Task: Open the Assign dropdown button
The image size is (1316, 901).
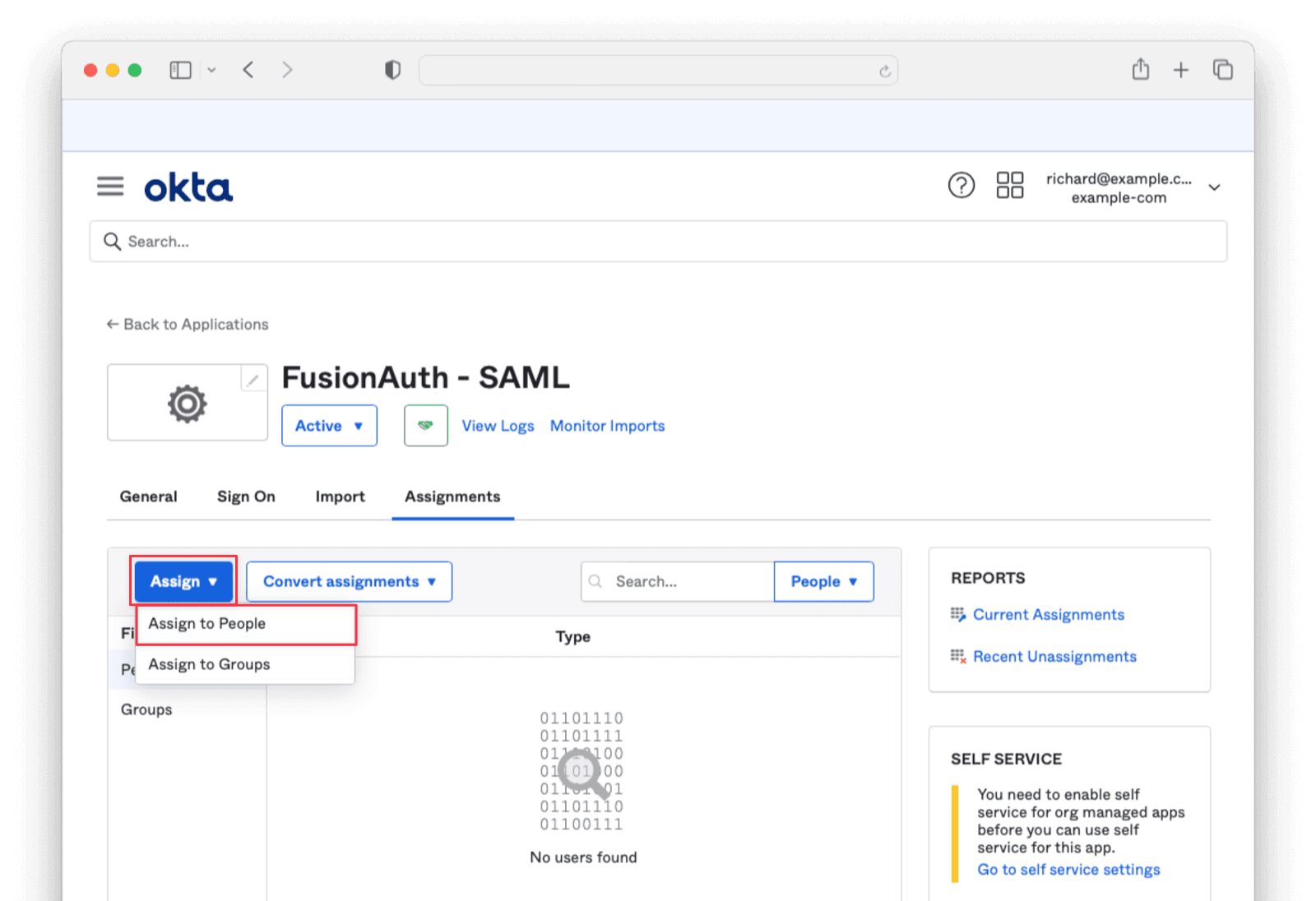Action: coord(183,581)
